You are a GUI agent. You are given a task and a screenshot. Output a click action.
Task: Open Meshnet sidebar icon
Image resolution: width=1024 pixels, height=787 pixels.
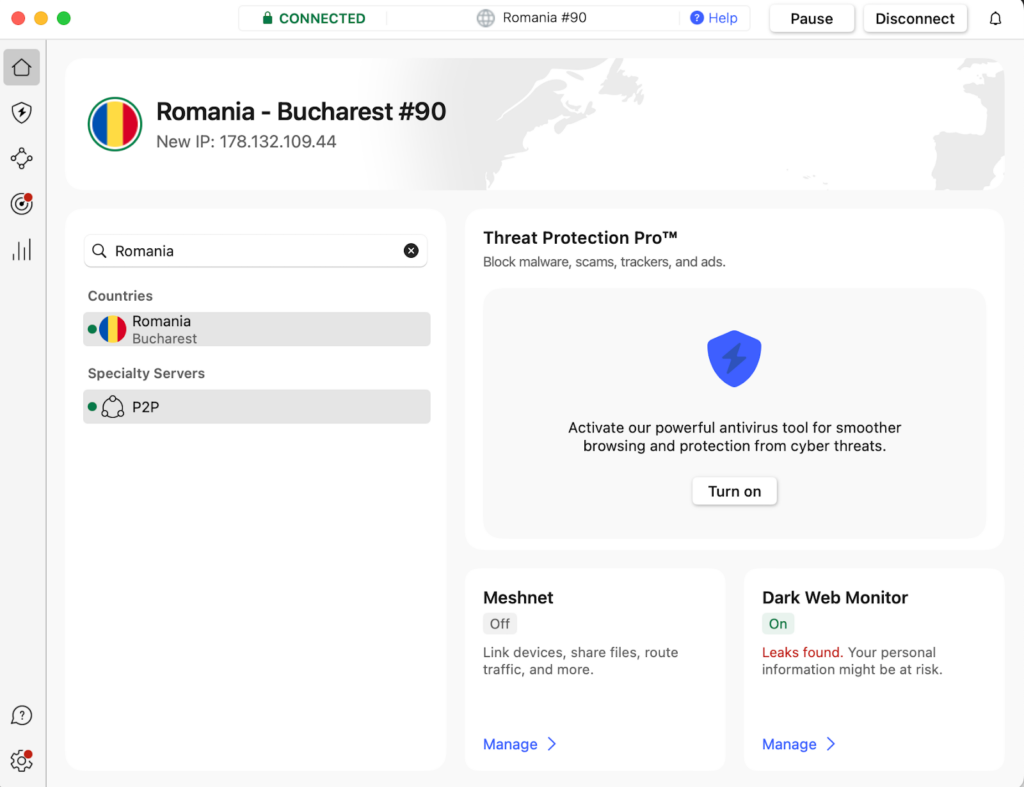22,158
